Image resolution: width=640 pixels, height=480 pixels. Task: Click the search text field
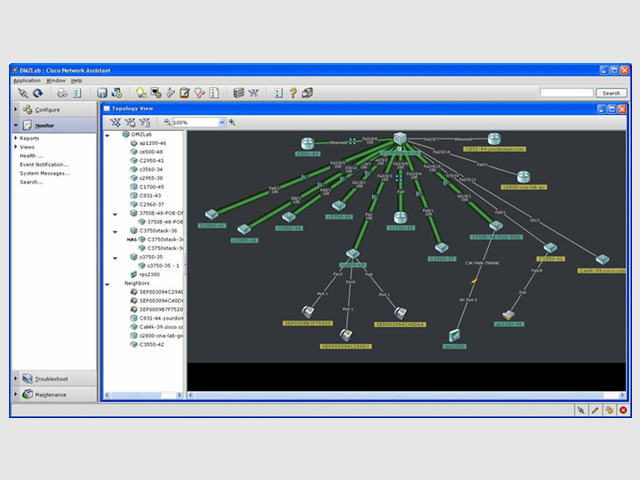pyautogui.click(x=567, y=93)
